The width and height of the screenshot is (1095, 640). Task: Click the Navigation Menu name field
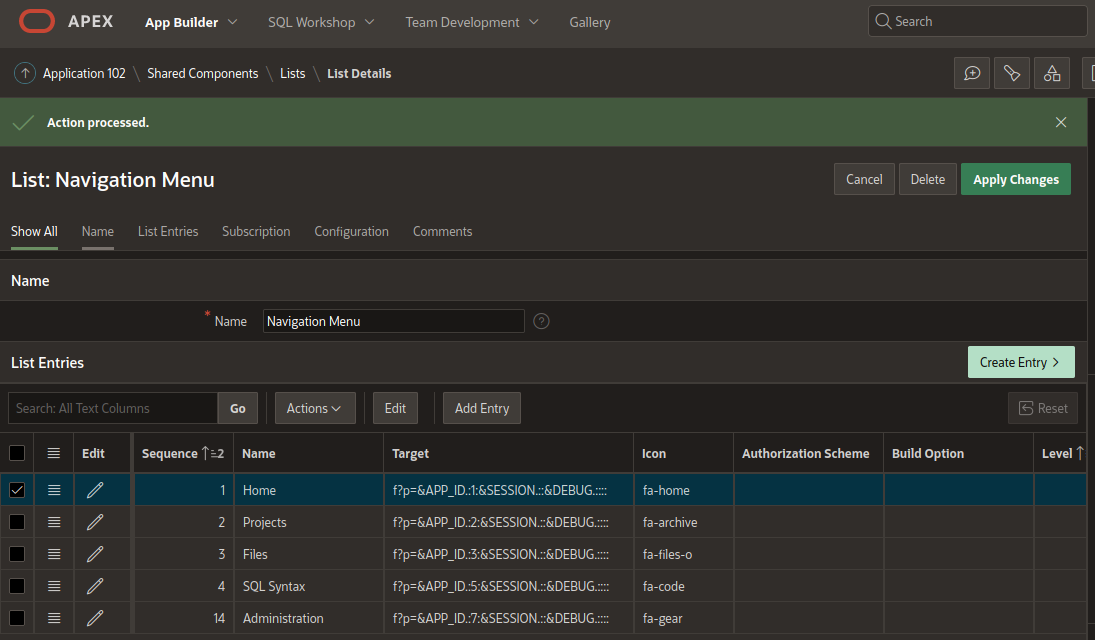pyautogui.click(x=393, y=321)
